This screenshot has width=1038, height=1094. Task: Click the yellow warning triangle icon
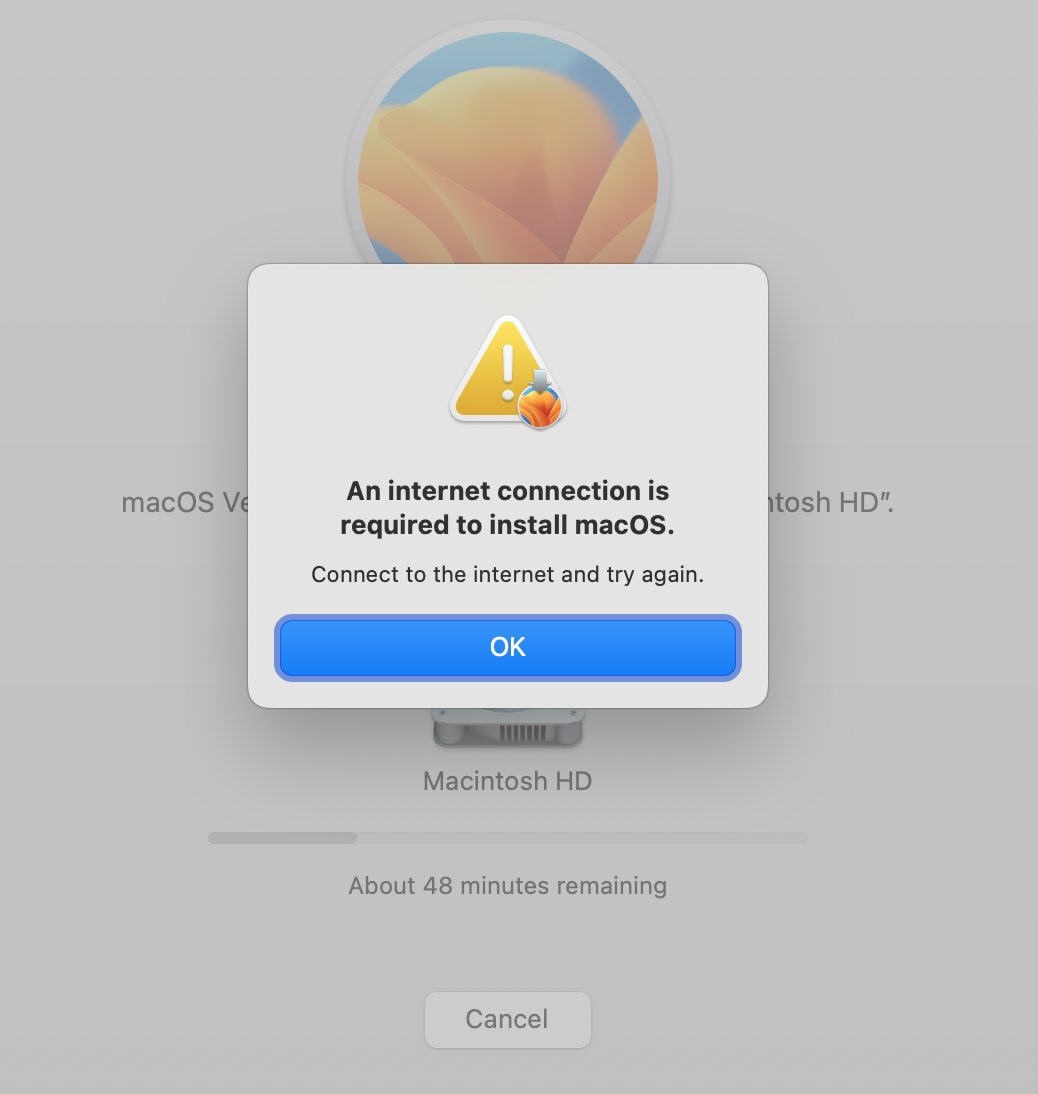click(x=499, y=370)
